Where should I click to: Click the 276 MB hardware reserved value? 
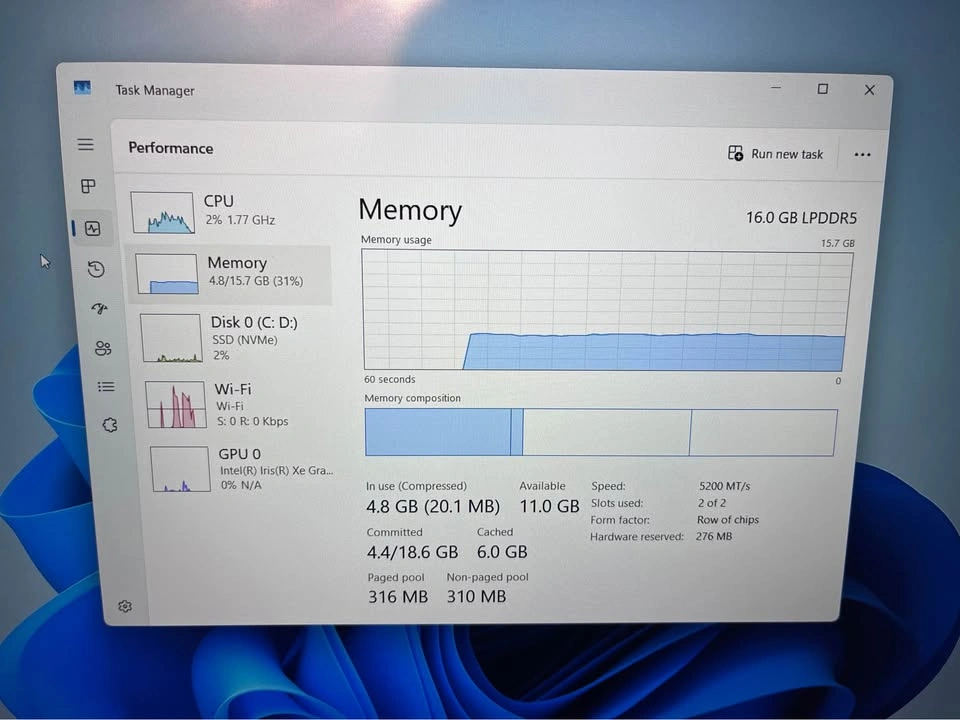714,536
